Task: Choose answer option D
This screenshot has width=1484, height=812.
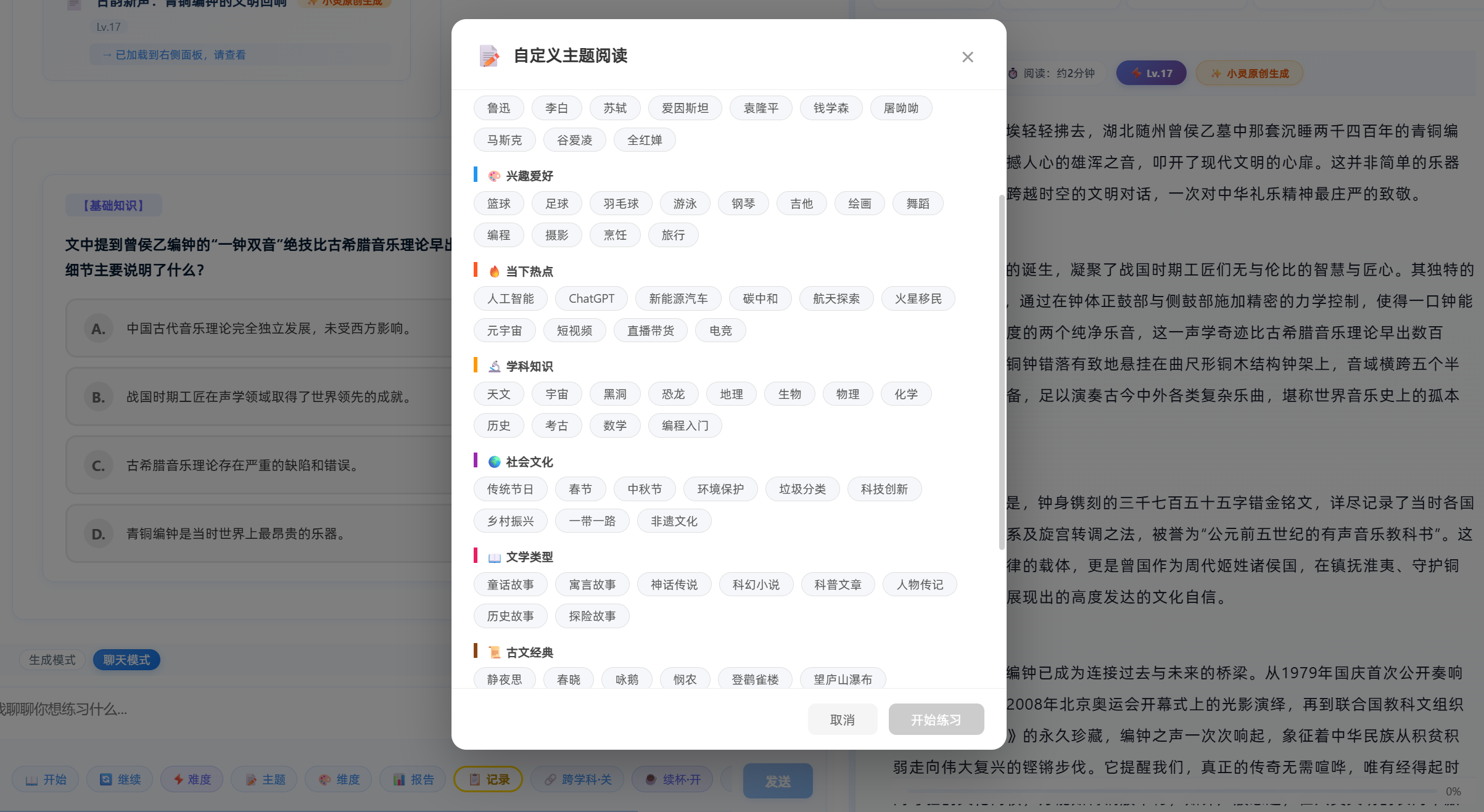Action: (x=259, y=534)
